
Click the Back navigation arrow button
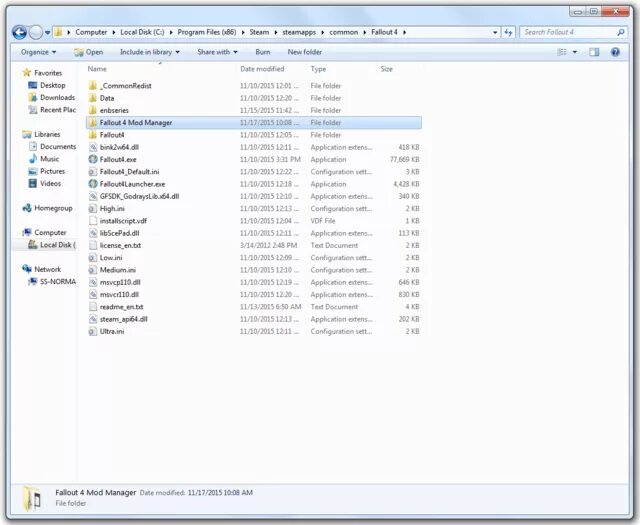tap(19, 32)
